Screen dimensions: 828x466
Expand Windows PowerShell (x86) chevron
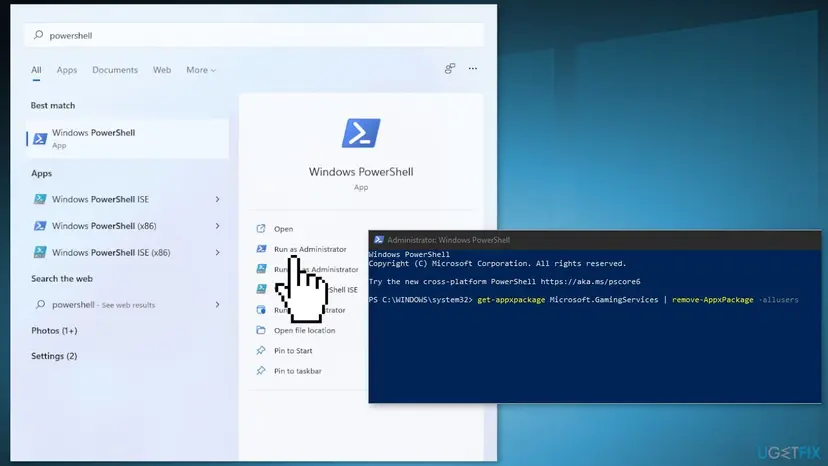coord(217,226)
